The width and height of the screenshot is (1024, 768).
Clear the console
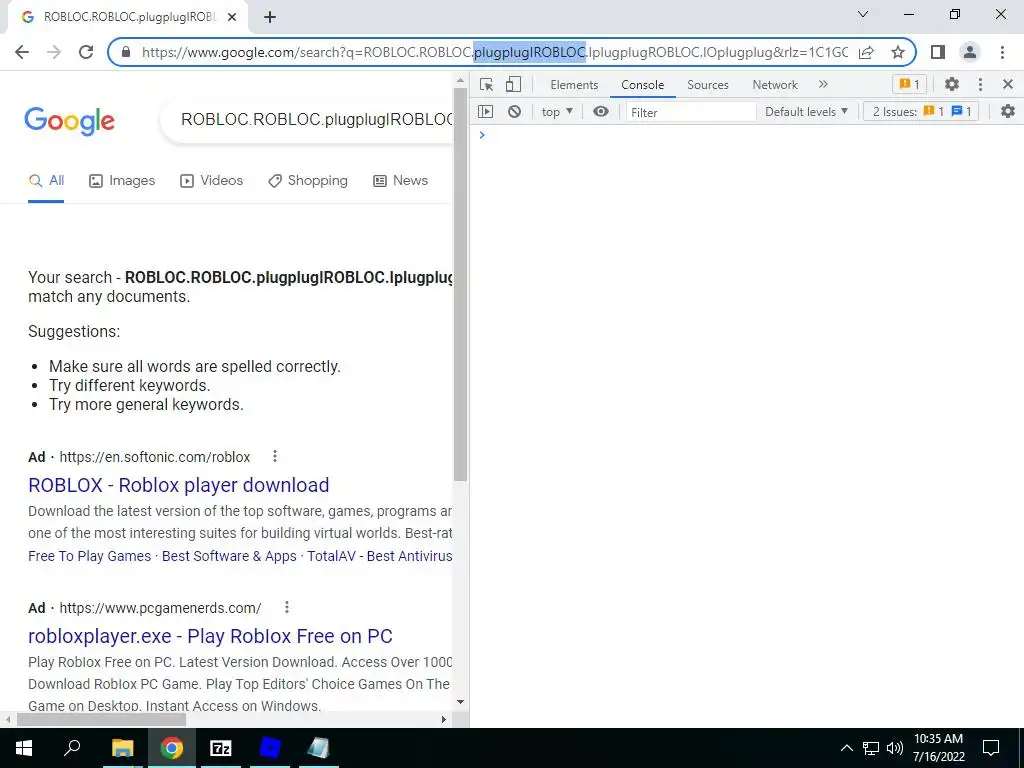coord(515,112)
